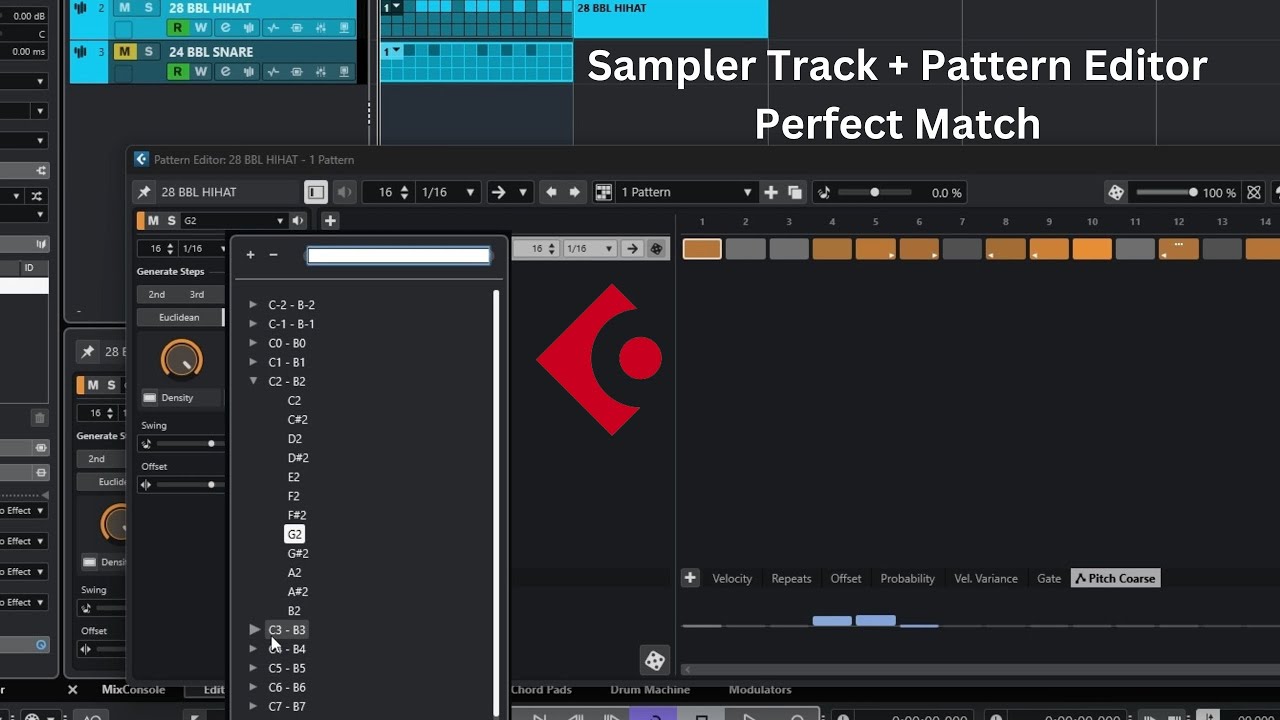The width and height of the screenshot is (1280, 720).
Task: Open Edit Channel Settings for 28 BBL HIHAT
Action: pos(225,28)
